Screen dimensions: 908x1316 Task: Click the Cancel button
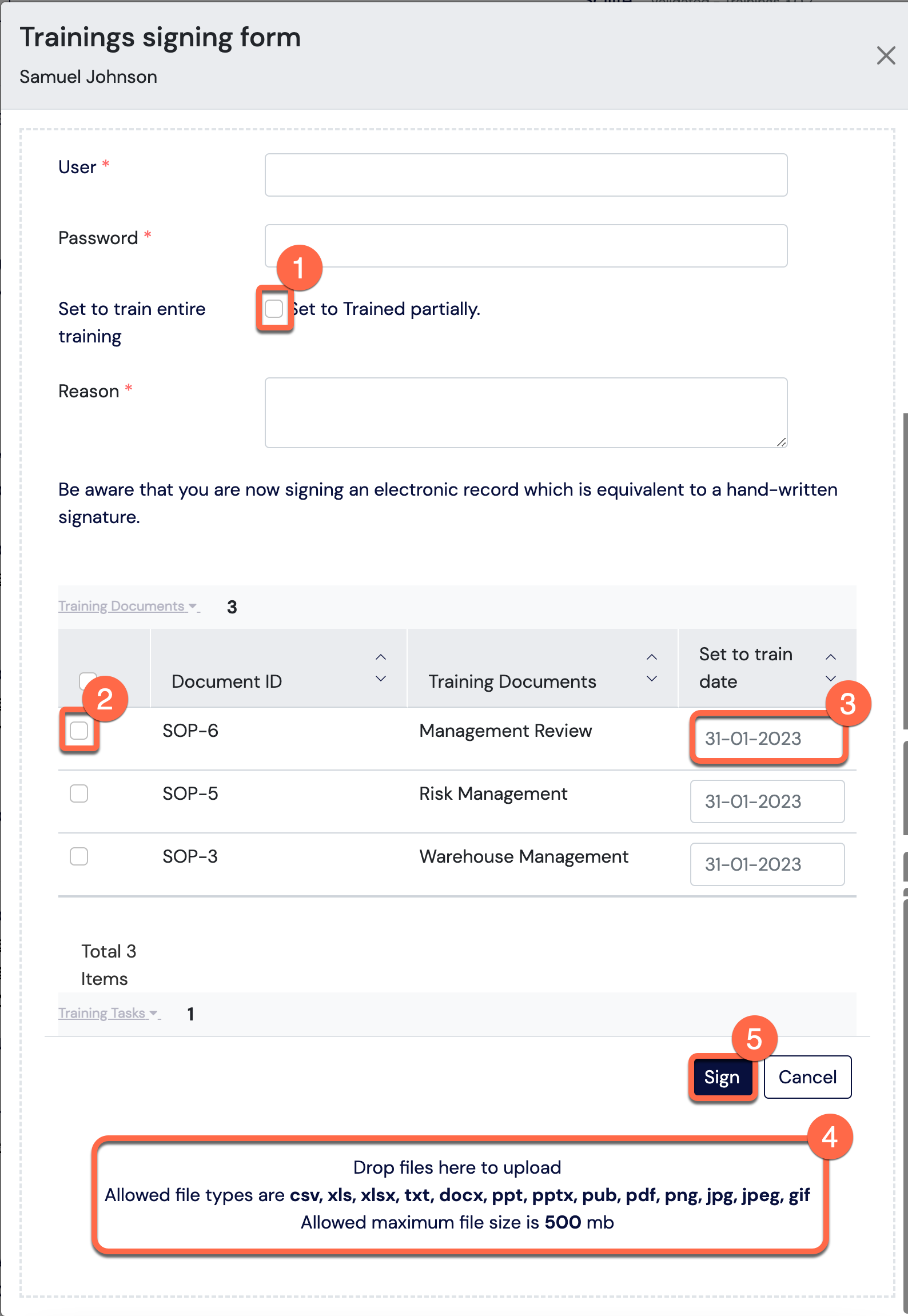click(807, 1077)
